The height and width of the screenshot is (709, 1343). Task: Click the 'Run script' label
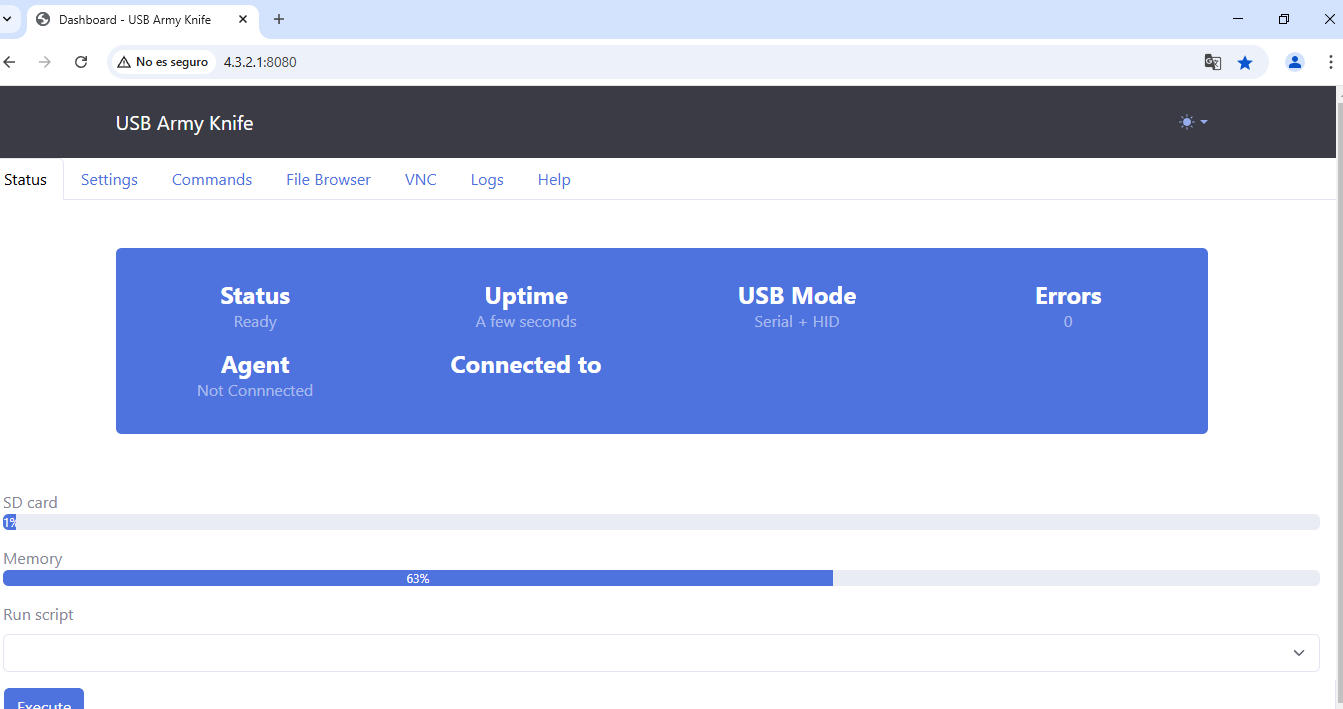pos(39,615)
